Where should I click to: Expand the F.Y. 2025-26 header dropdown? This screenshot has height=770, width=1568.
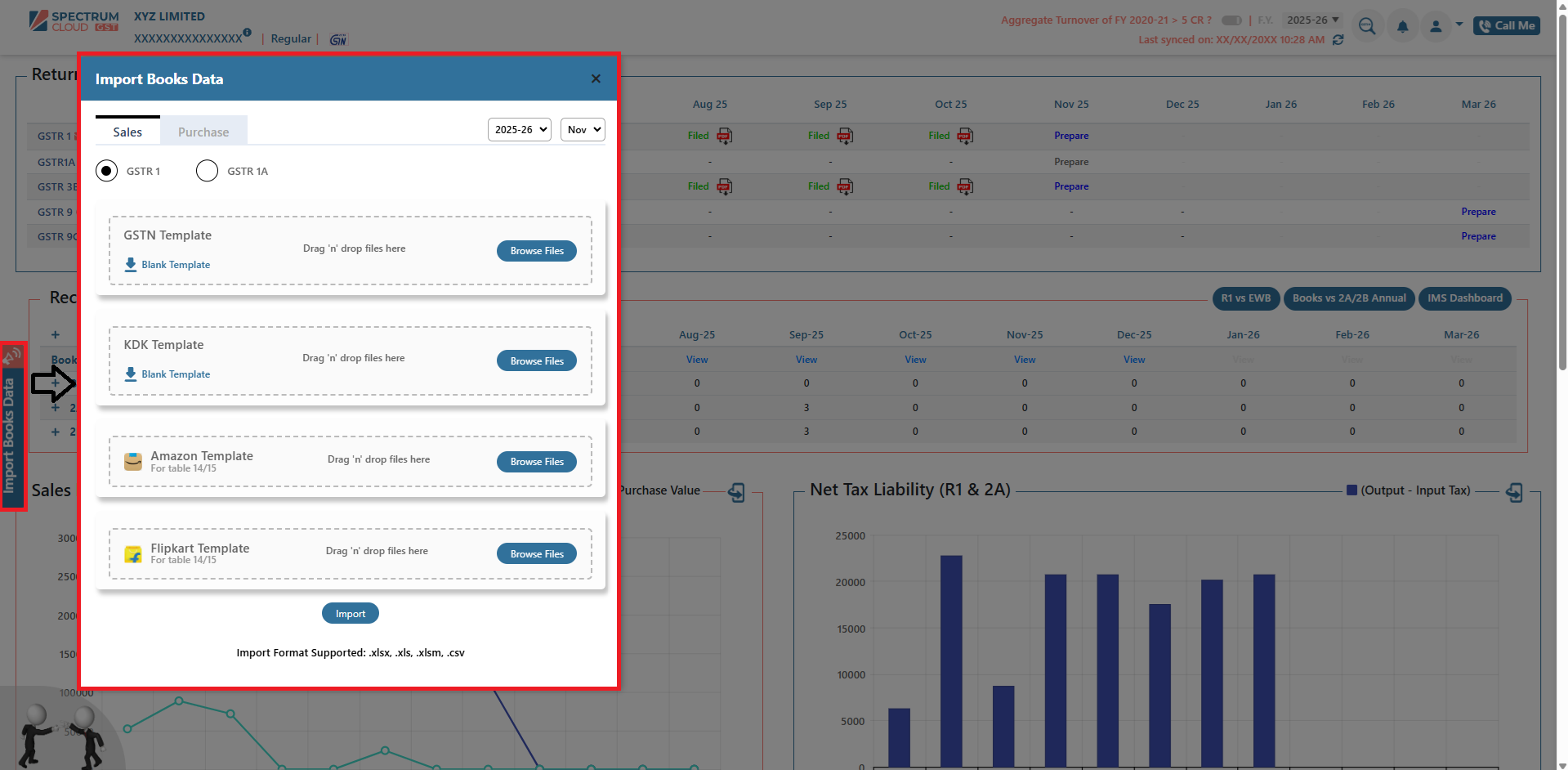pyautogui.click(x=1312, y=20)
